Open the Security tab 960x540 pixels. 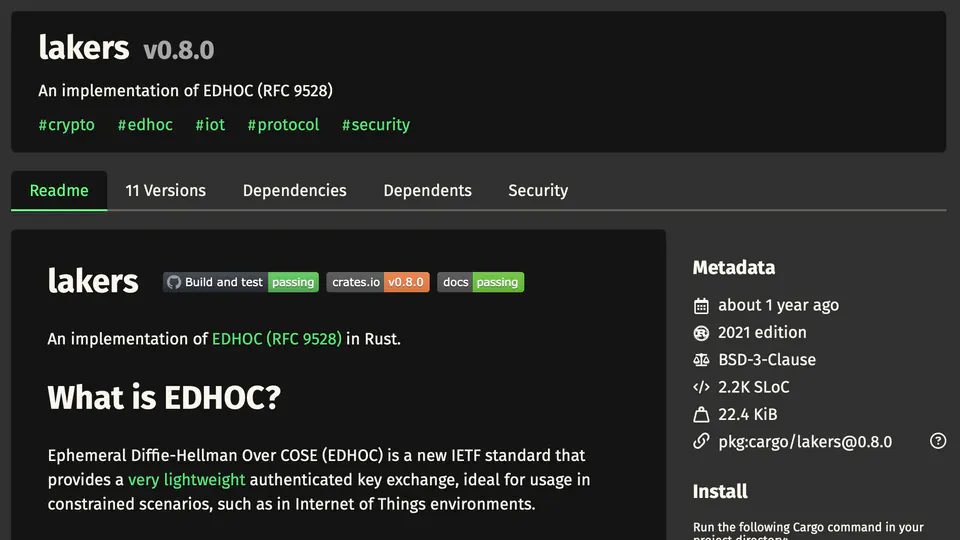tap(538, 190)
